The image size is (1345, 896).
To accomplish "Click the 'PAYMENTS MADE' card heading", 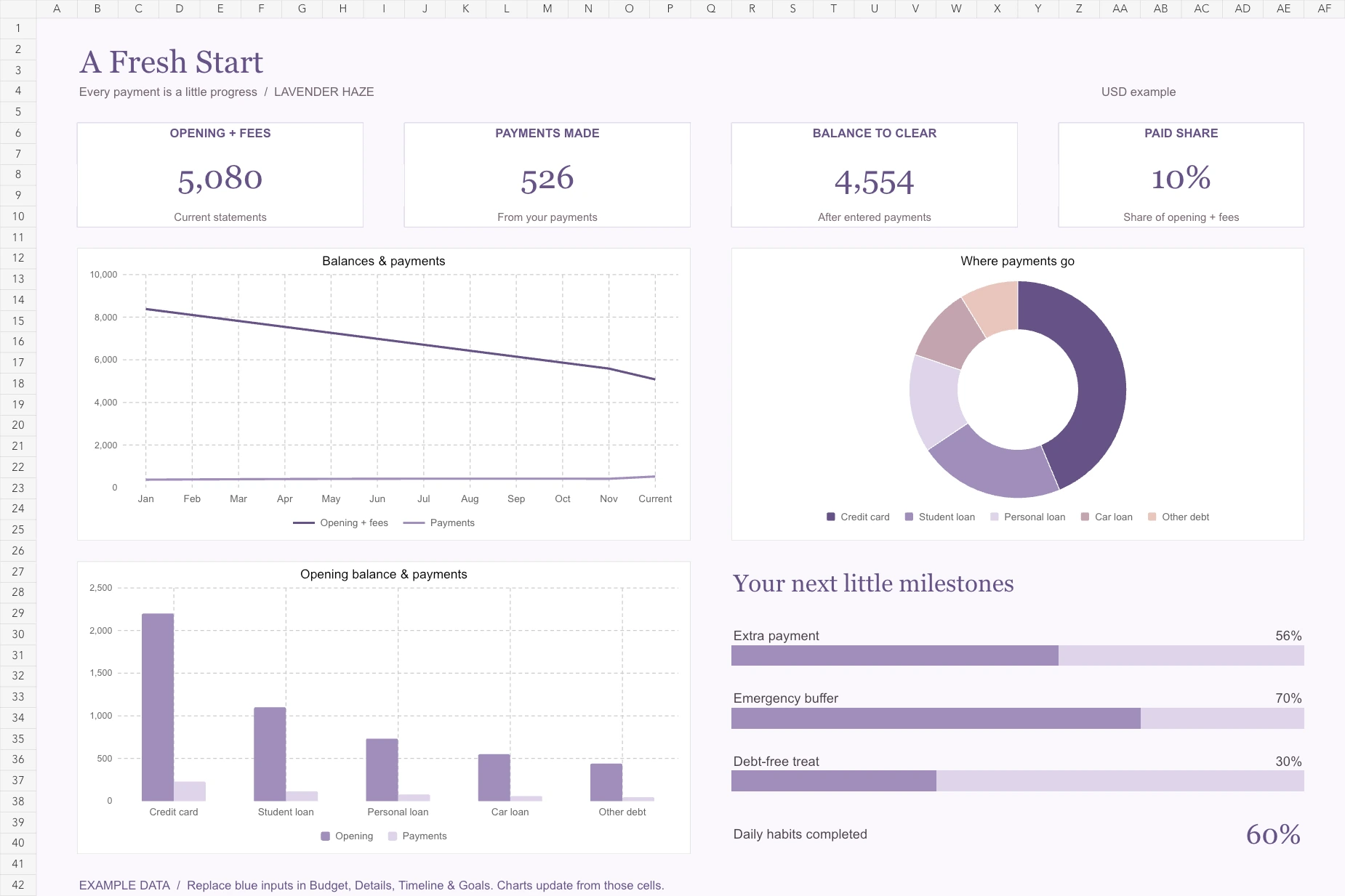I will [547, 133].
